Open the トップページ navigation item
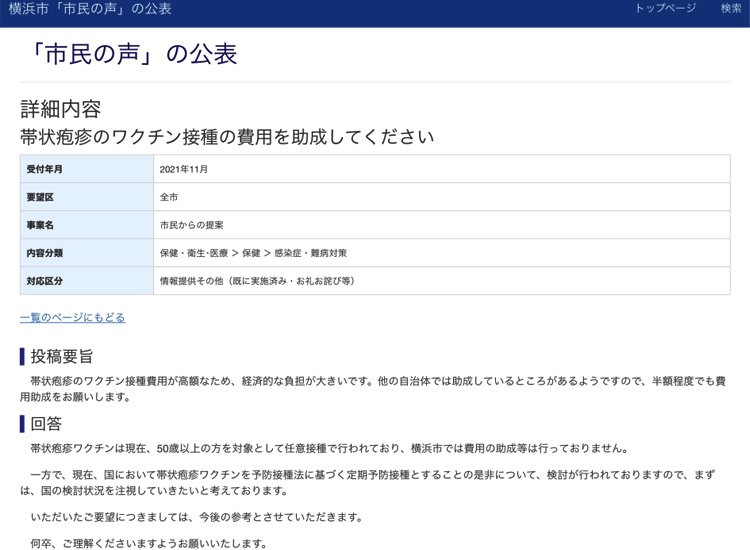The image size is (750, 550). 665,8
